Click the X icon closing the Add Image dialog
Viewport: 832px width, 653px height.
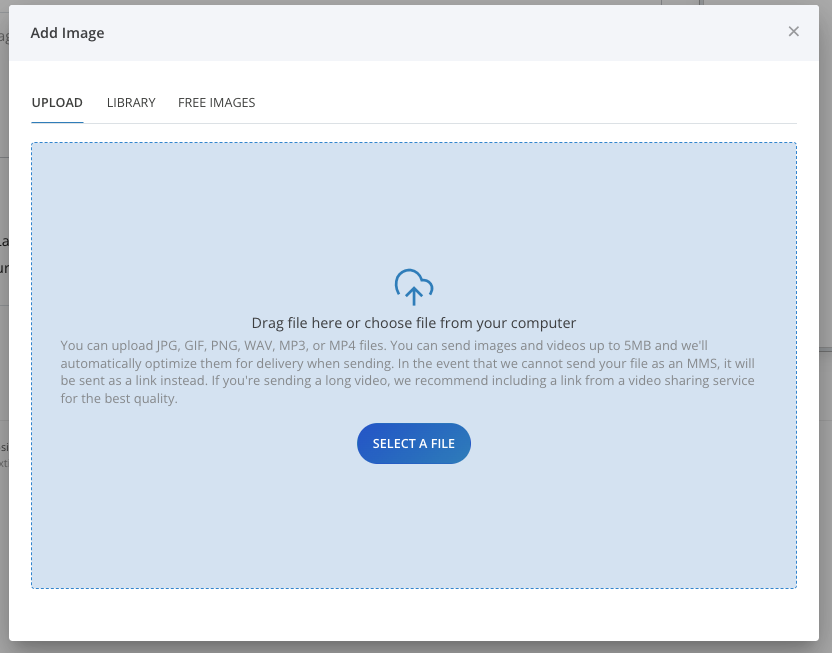[794, 31]
